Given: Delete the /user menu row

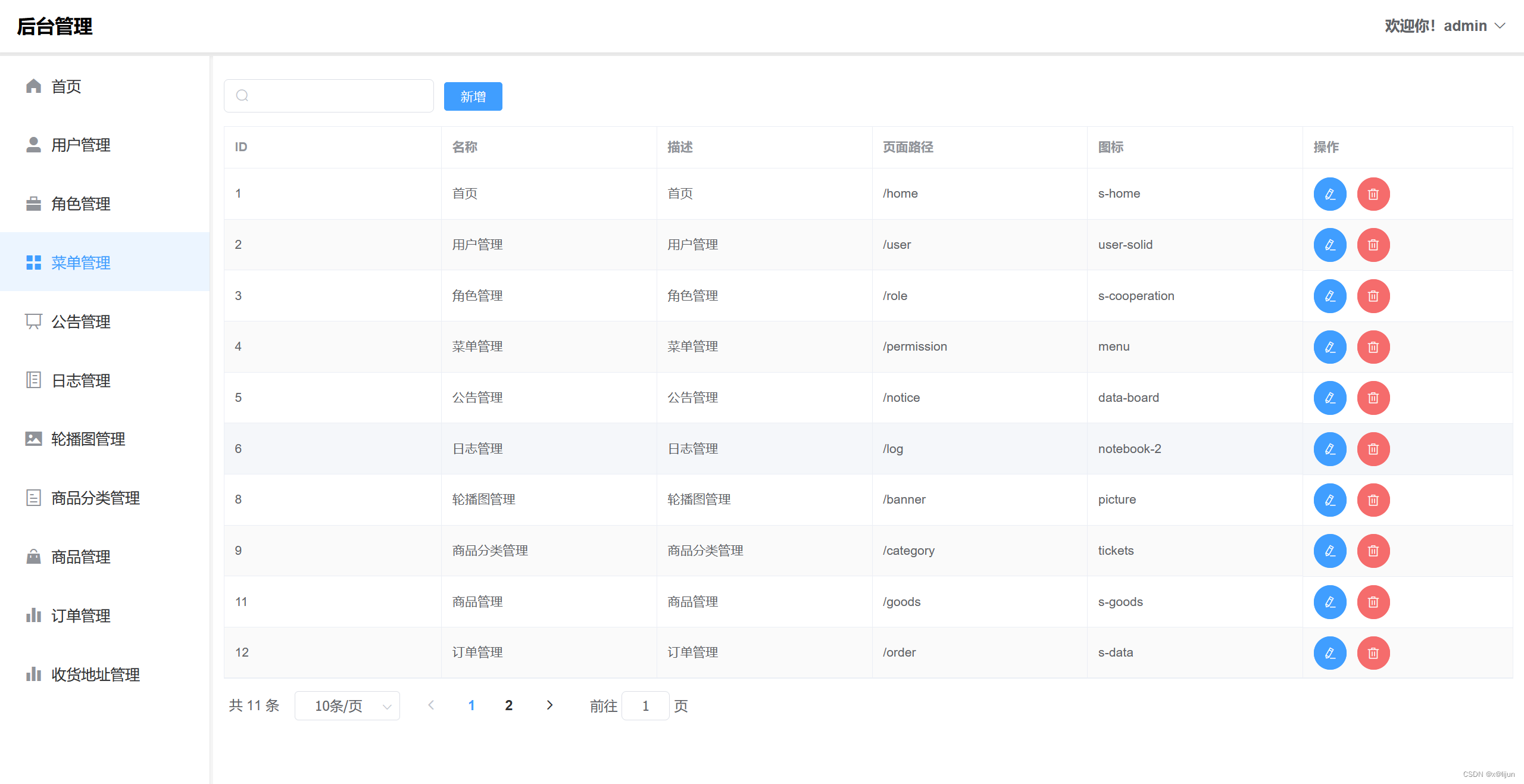Looking at the screenshot, I should (1373, 245).
